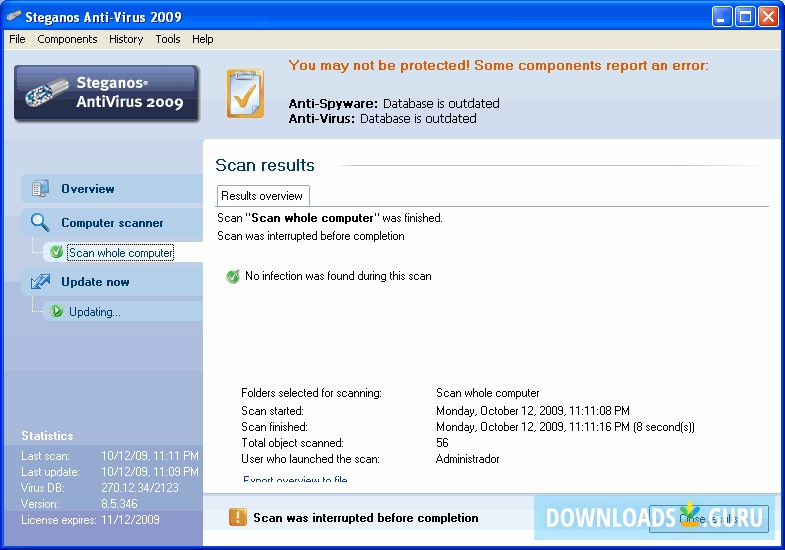Click the Anti-Spyware database outdated message
785x550 pixels.
[x=394, y=104]
